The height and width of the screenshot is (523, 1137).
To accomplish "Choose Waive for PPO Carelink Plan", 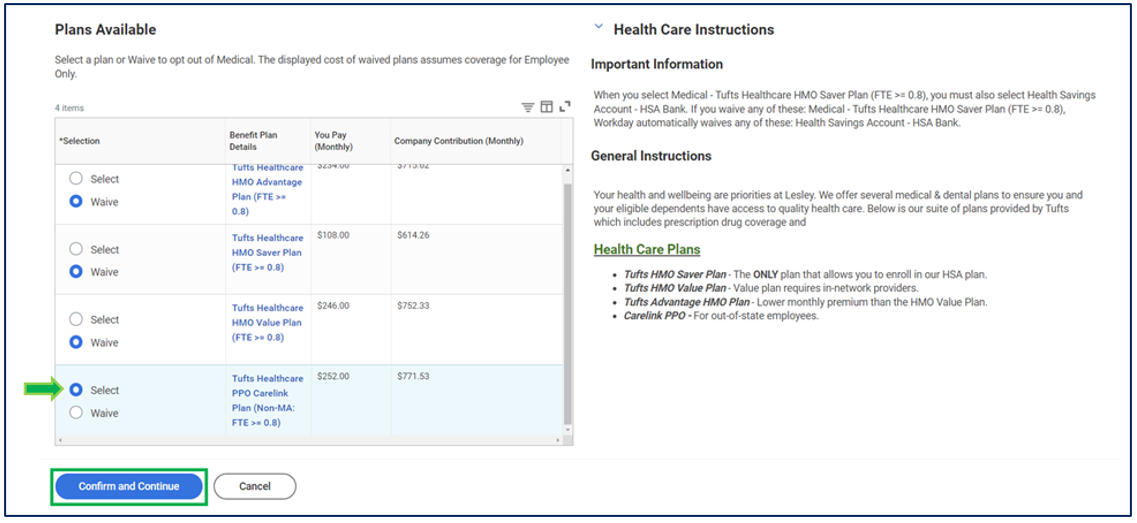I will [x=76, y=413].
